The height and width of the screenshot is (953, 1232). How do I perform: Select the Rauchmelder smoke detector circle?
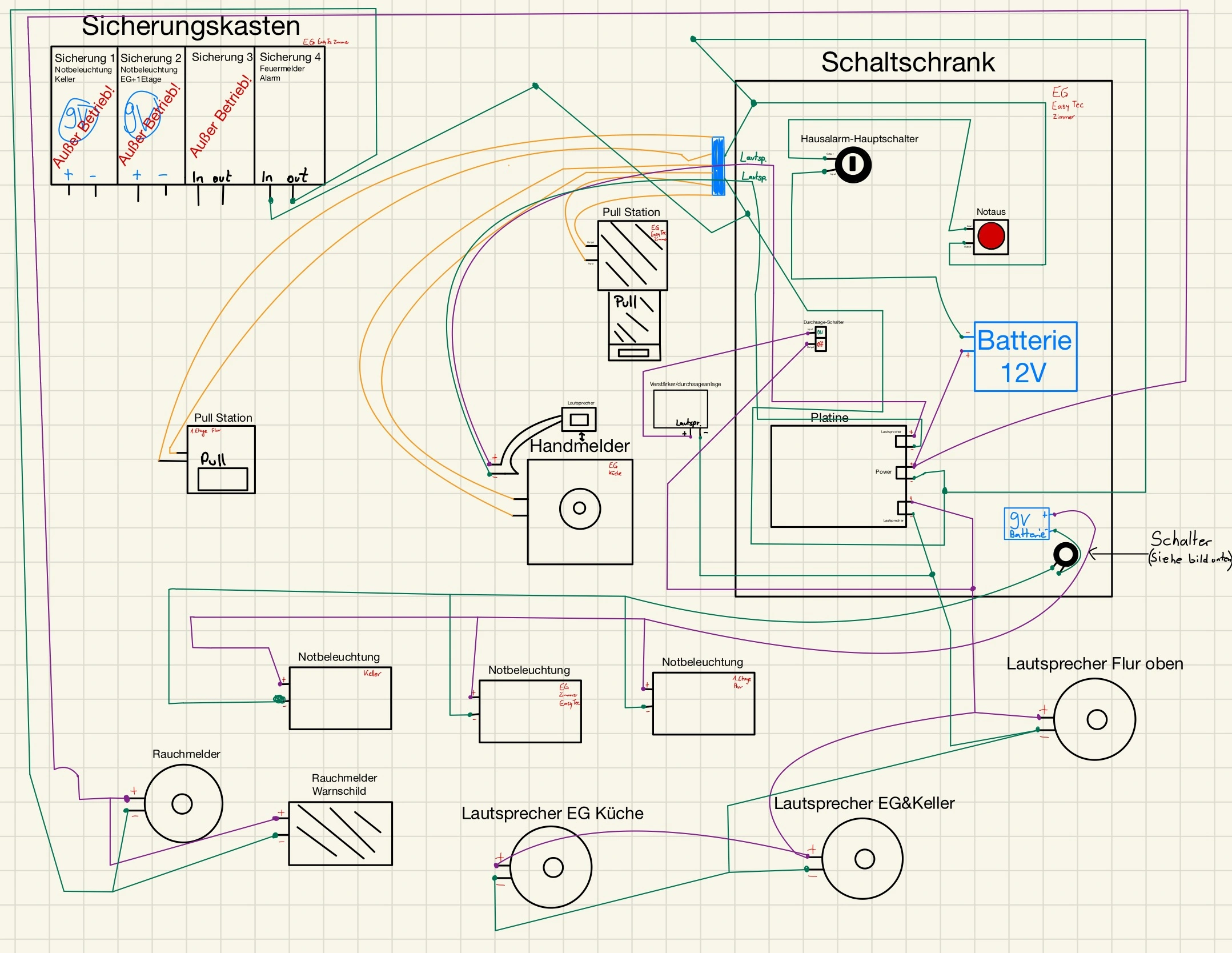point(183,803)
